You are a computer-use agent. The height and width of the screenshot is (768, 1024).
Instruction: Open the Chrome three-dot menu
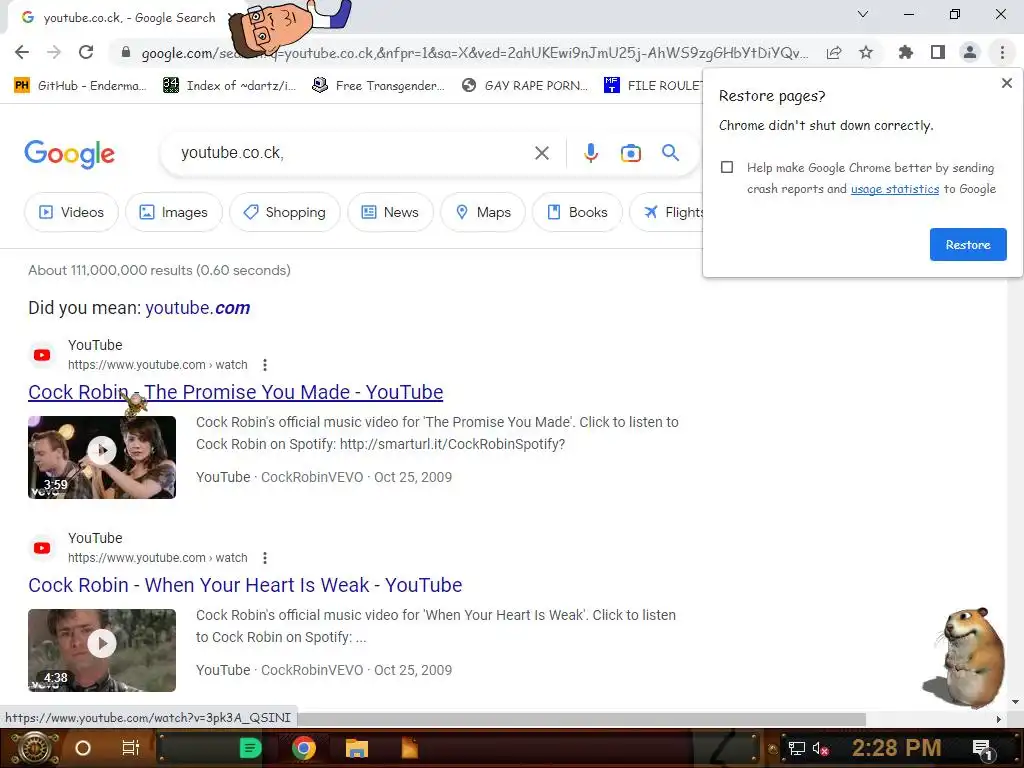[1002, 52]
